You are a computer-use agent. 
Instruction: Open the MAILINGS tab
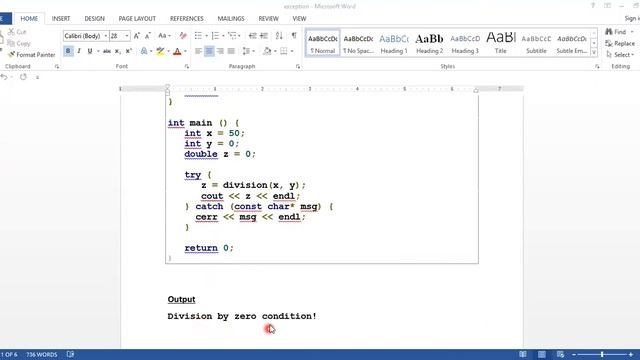click(x=231, y=19)
